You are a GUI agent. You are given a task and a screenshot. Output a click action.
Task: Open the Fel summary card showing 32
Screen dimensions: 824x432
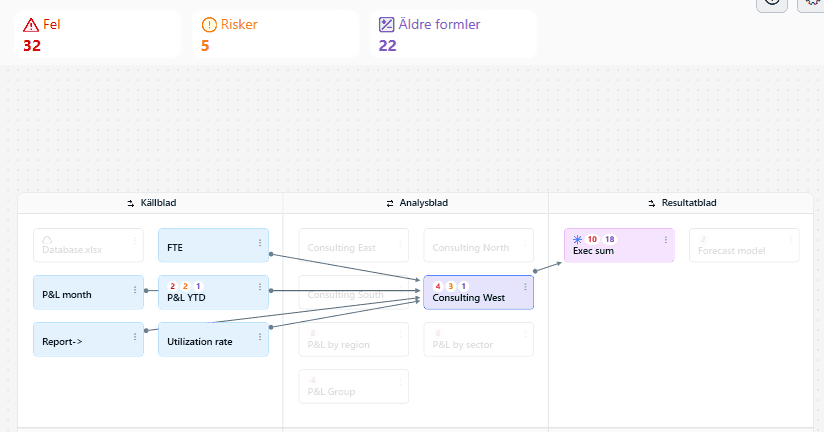[x=98, y=34]
